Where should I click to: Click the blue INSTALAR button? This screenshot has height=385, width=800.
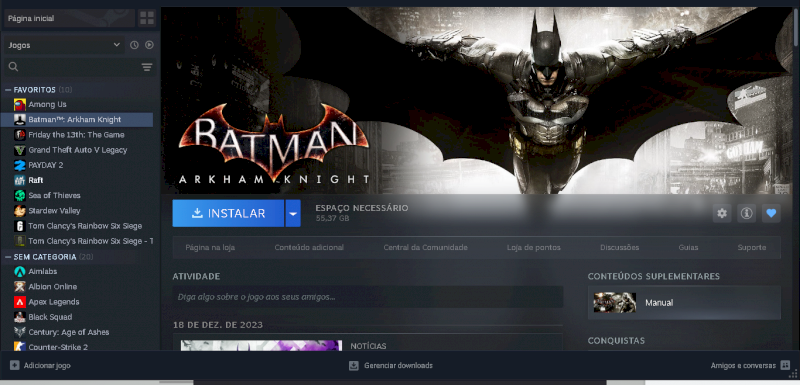click(x=228, y=213)
